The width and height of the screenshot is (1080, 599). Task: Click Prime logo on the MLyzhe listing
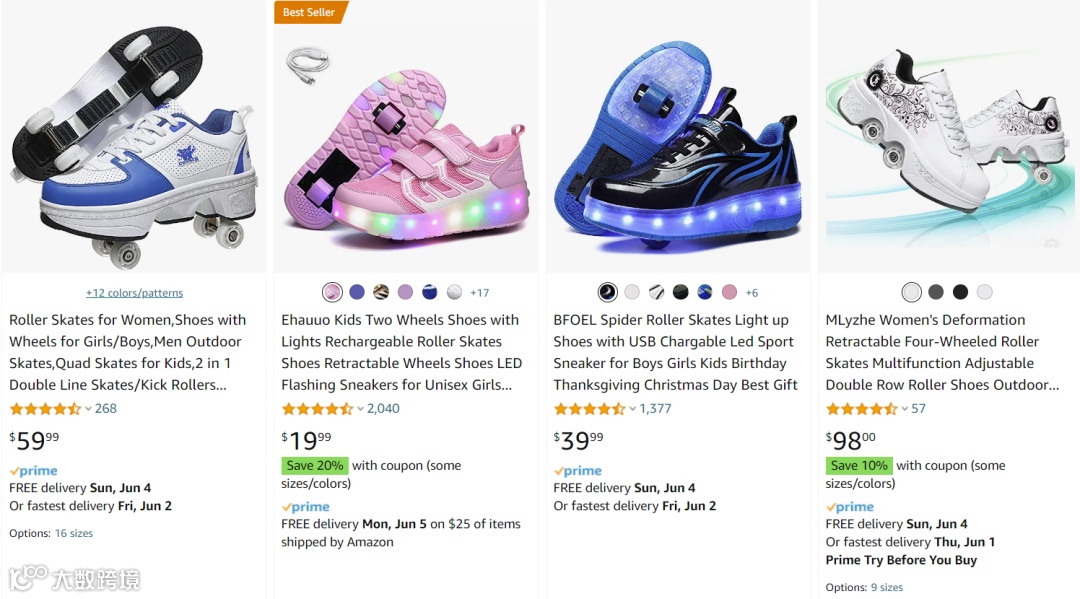click(x=850, y=507)
